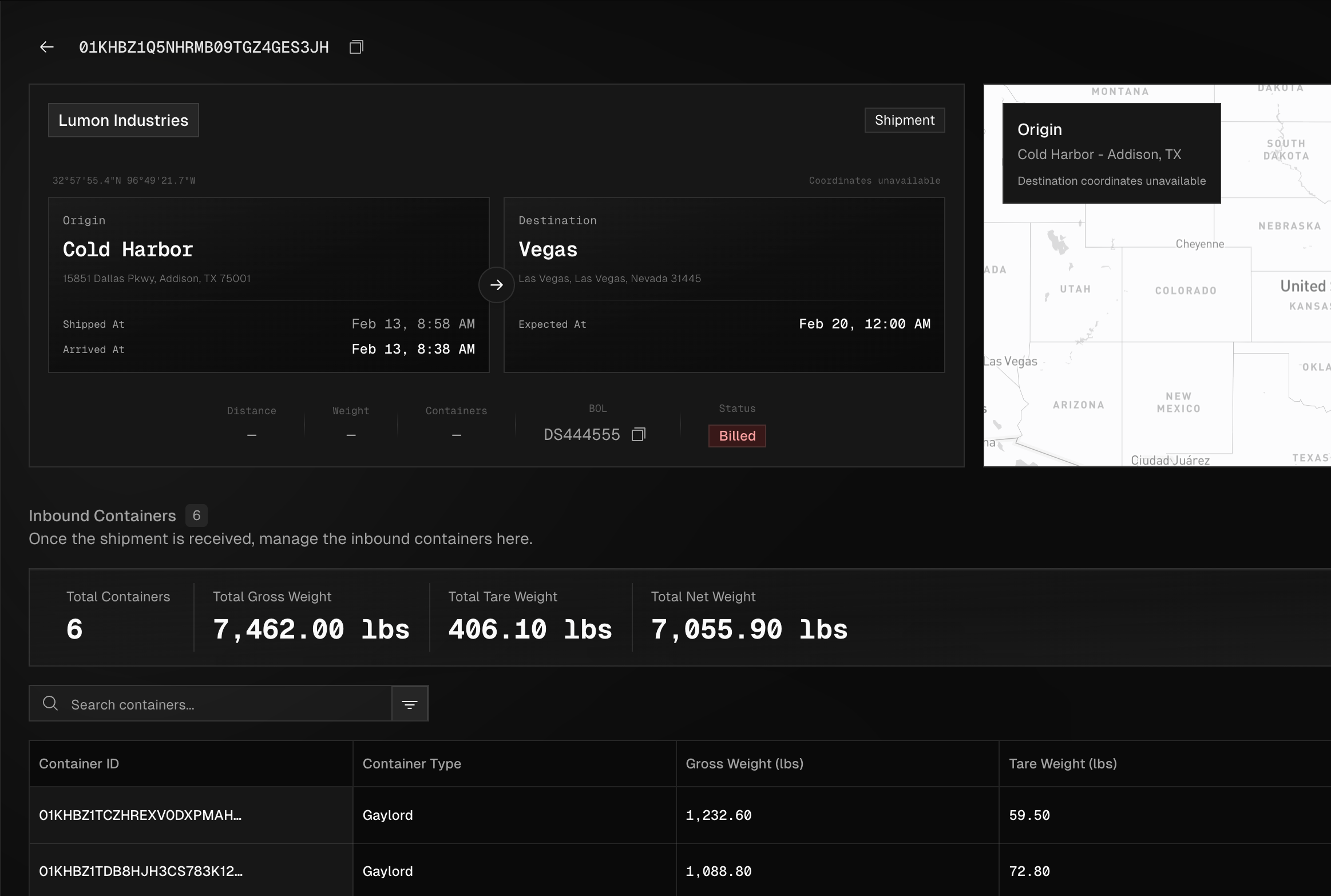Screen dimensions: 1331x896
Task: Select the Container Type column header
Action: pos(411,763)
